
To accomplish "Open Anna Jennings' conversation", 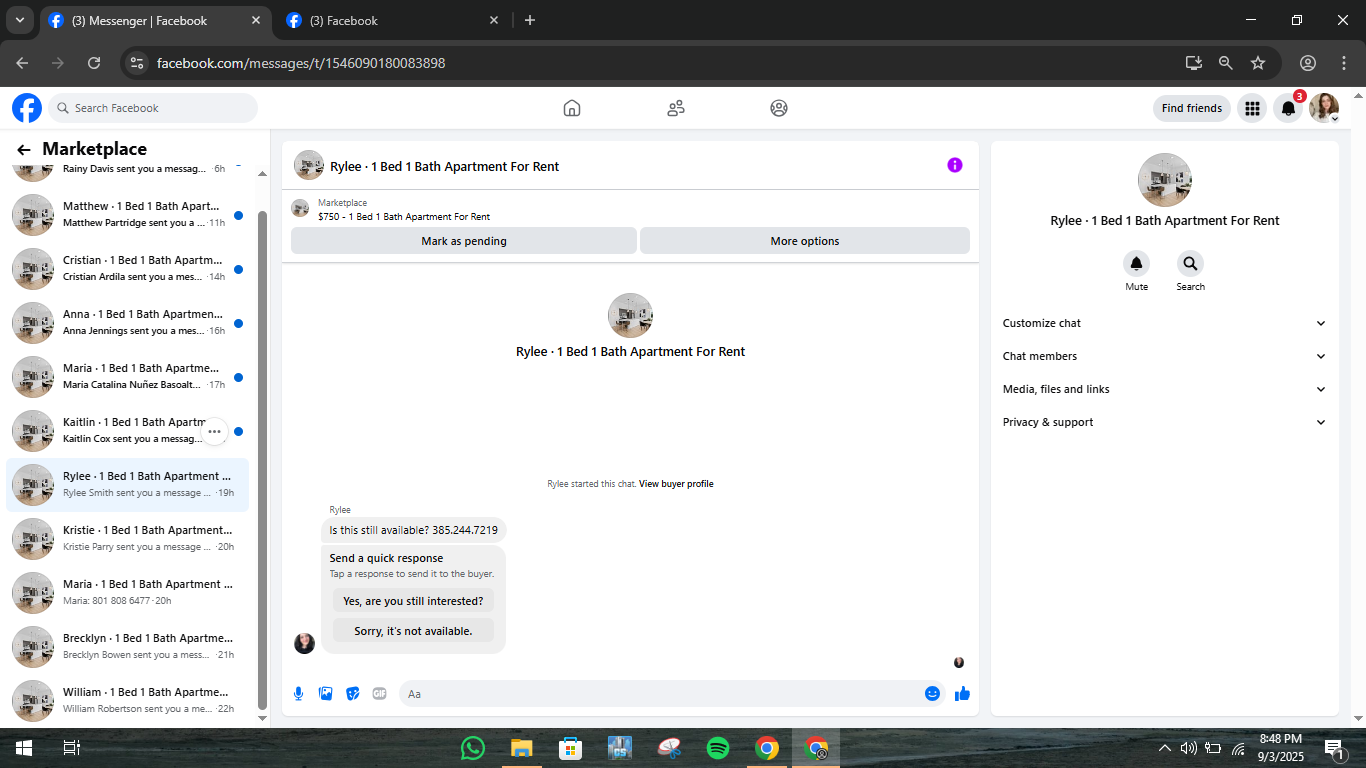I will [128, 323].
